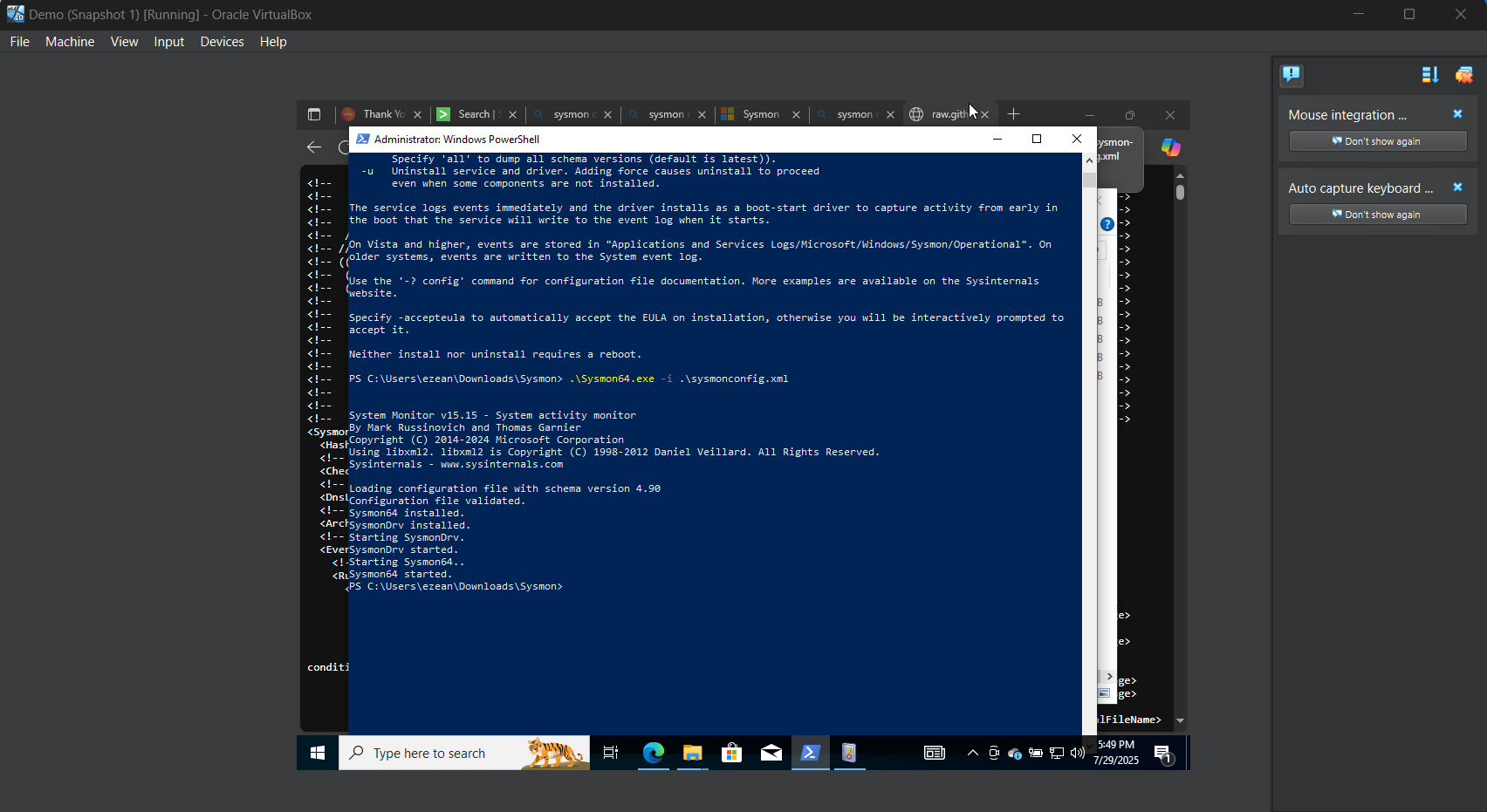Open the Devices menu in VirtualBox
Viewport: 1487px width, 812px height.
tap(222, 41)
